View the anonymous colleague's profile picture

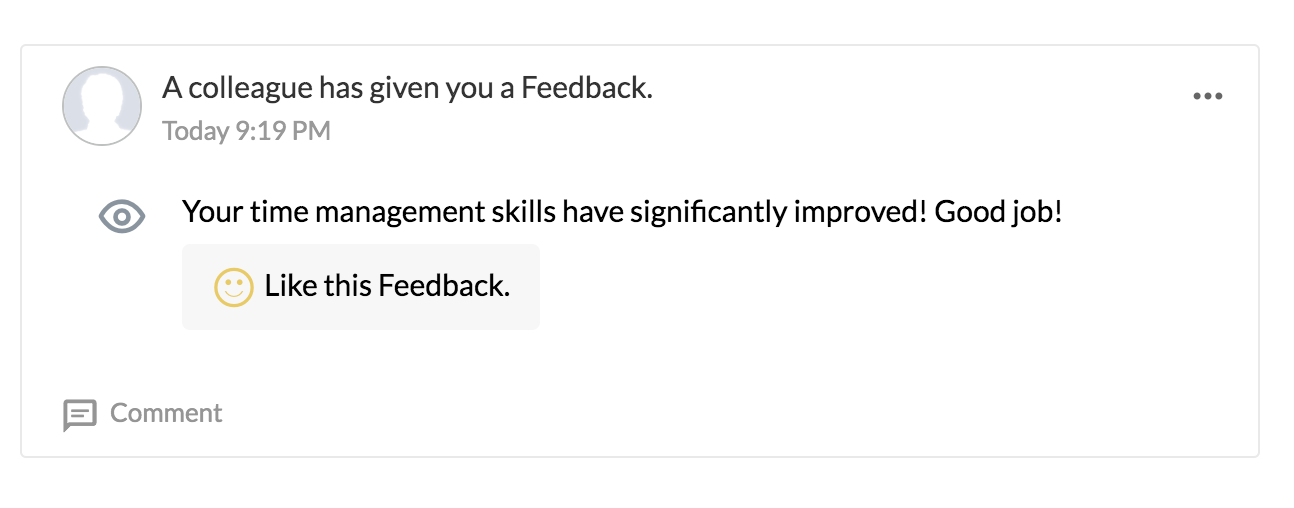pos(102,106)
